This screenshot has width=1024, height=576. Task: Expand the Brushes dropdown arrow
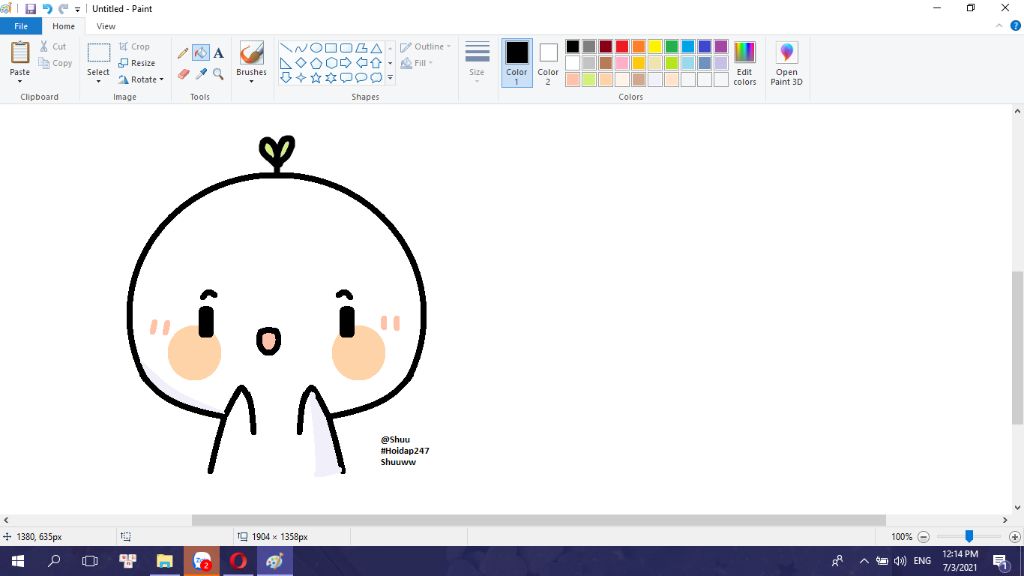251,81
